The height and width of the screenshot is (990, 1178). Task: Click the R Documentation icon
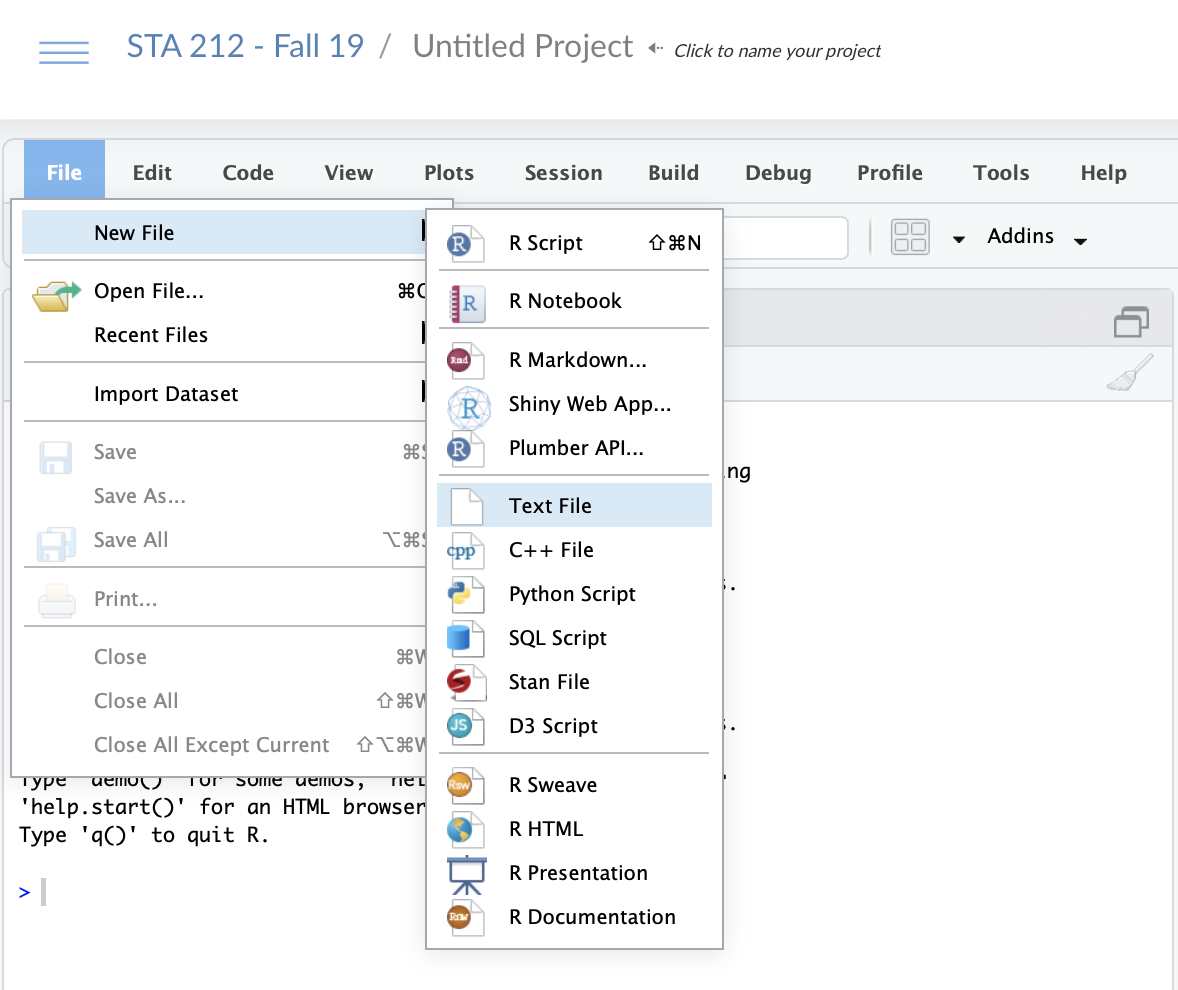pyautogui.click(x=465, y=917)
